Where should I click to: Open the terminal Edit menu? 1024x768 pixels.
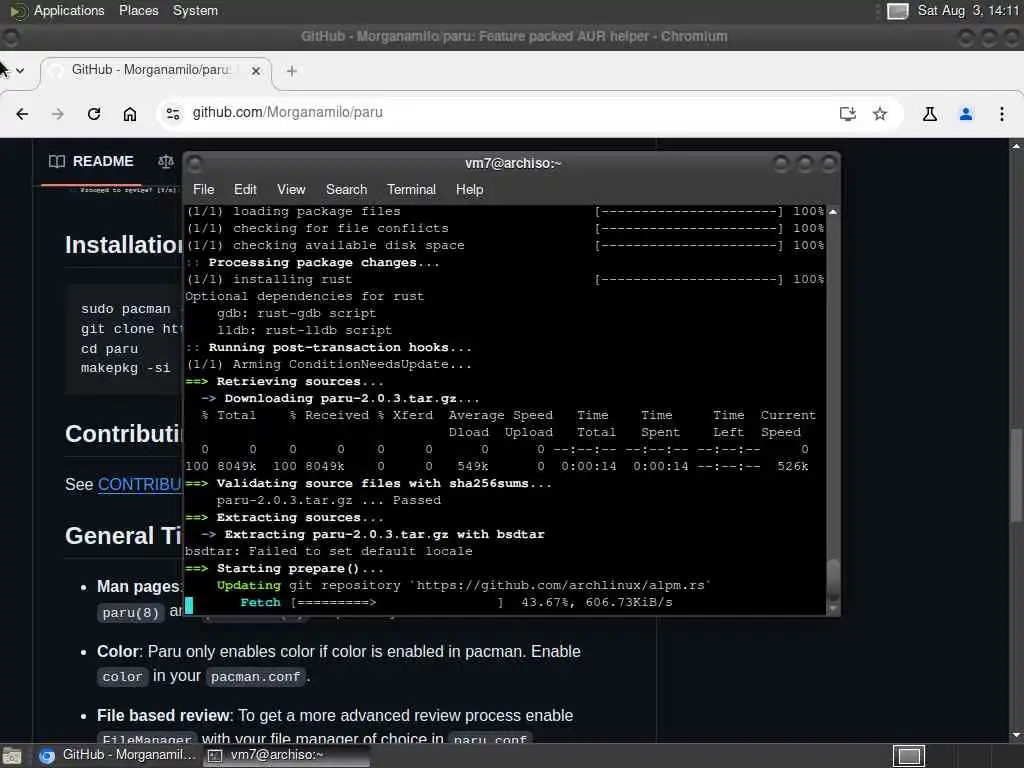click(x=245, y=189)
